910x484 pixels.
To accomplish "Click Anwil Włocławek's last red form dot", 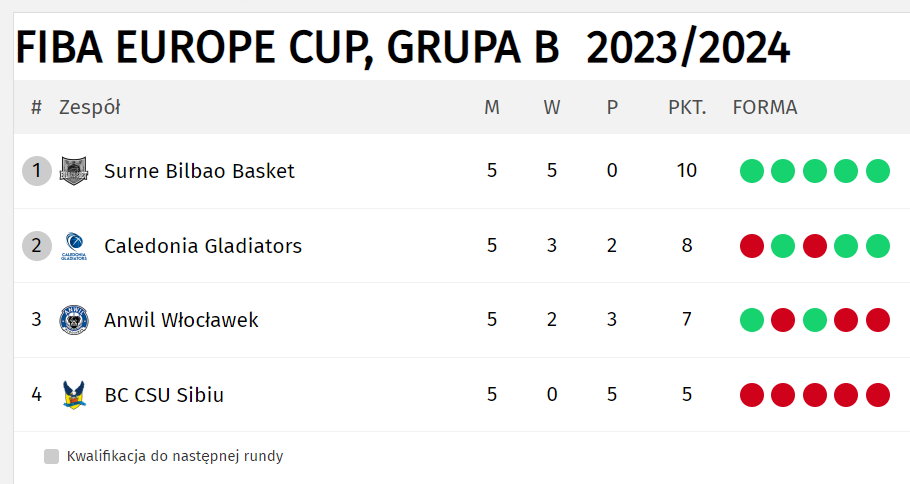I will (878, 320).
